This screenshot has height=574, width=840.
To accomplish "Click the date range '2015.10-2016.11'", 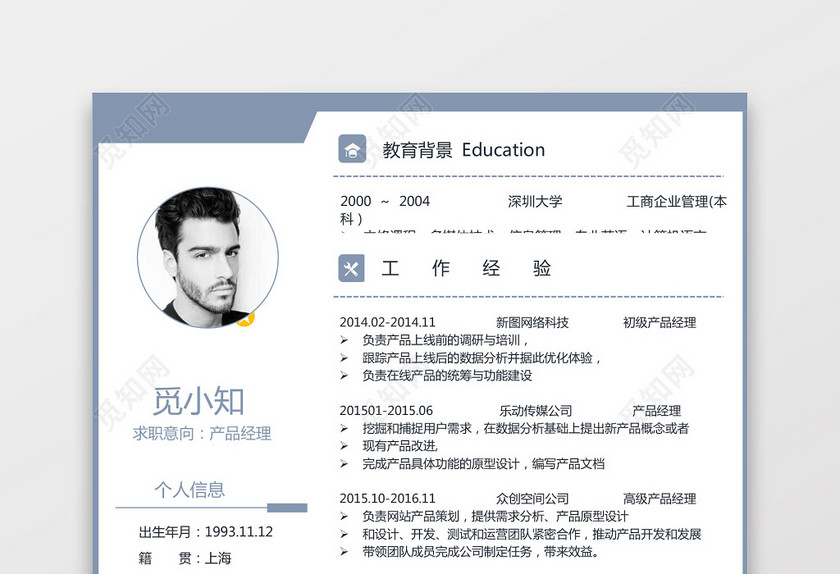I will point(387,498).
